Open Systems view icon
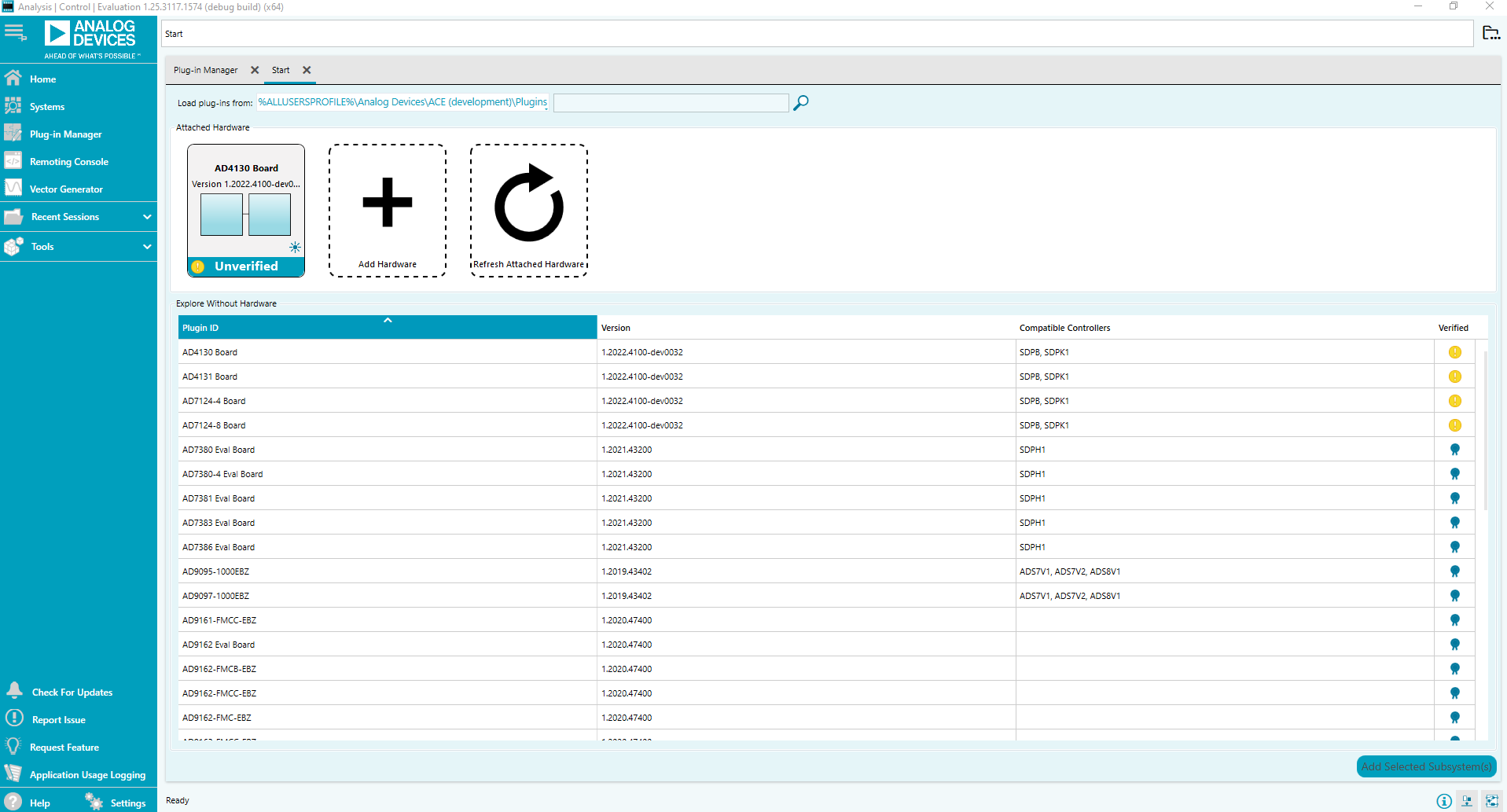The image size is (1507, 812). pos(13,105)
